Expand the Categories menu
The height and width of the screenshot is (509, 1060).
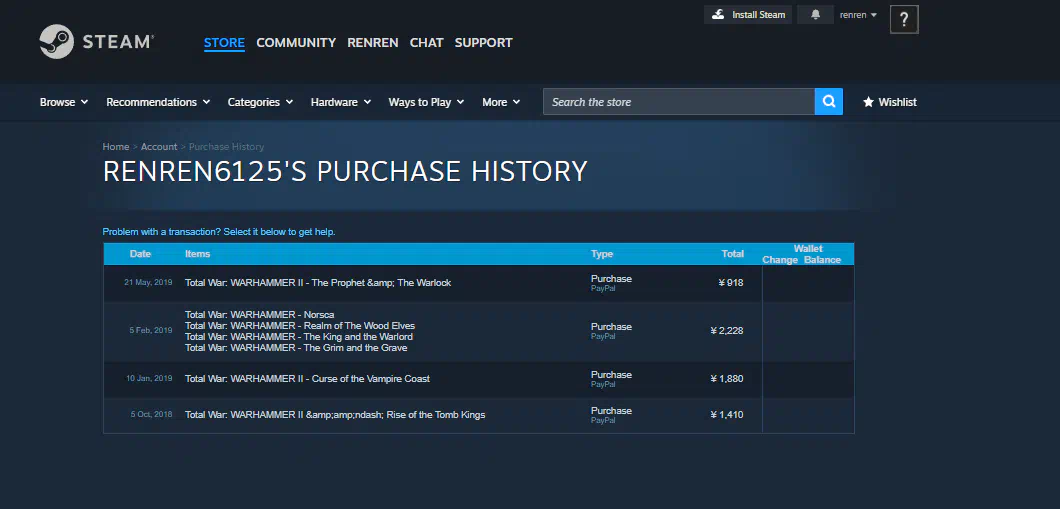[260, 102]
